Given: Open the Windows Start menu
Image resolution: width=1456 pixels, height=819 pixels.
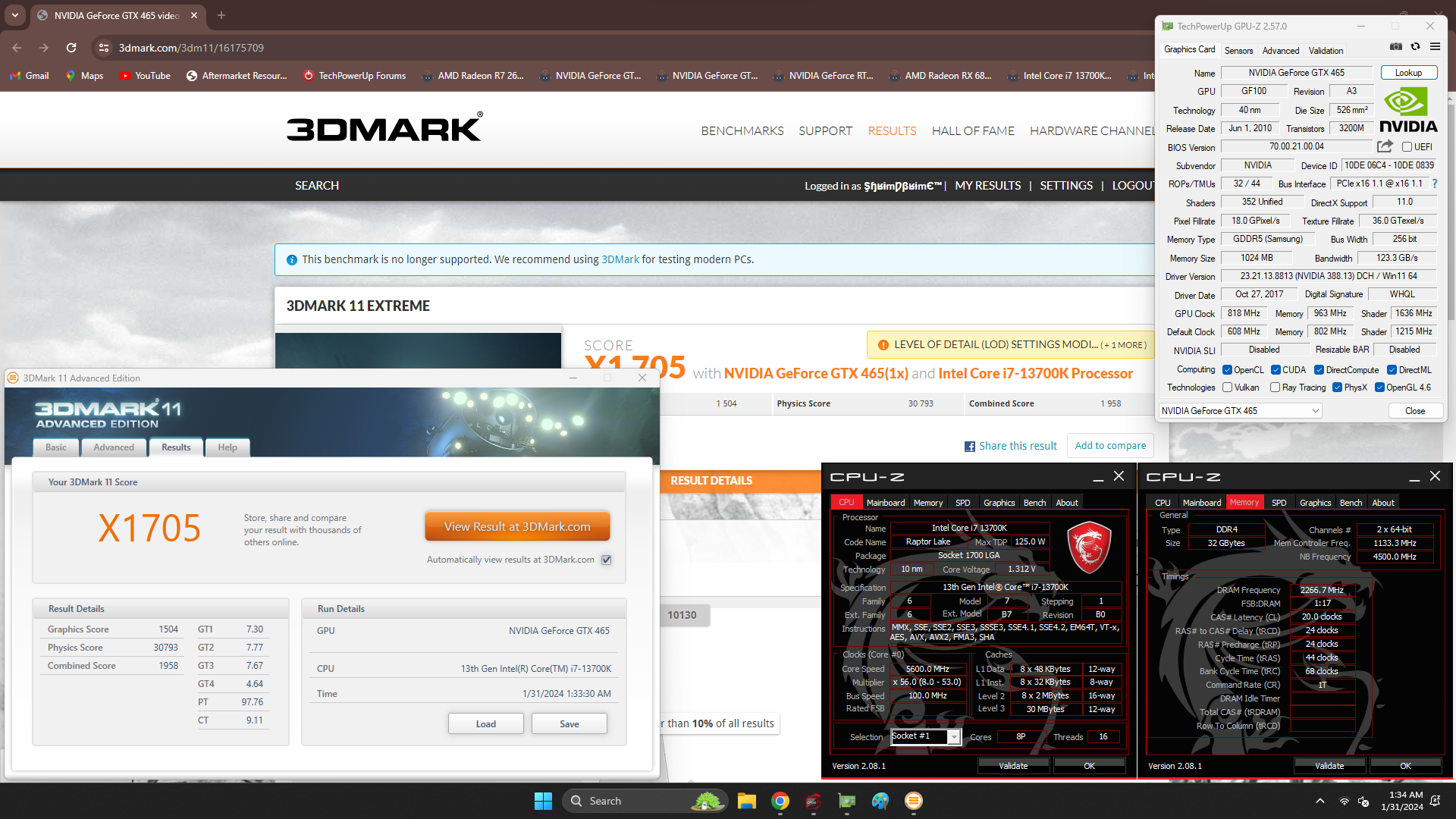Looking at the screenshot, I should (543, 801).
